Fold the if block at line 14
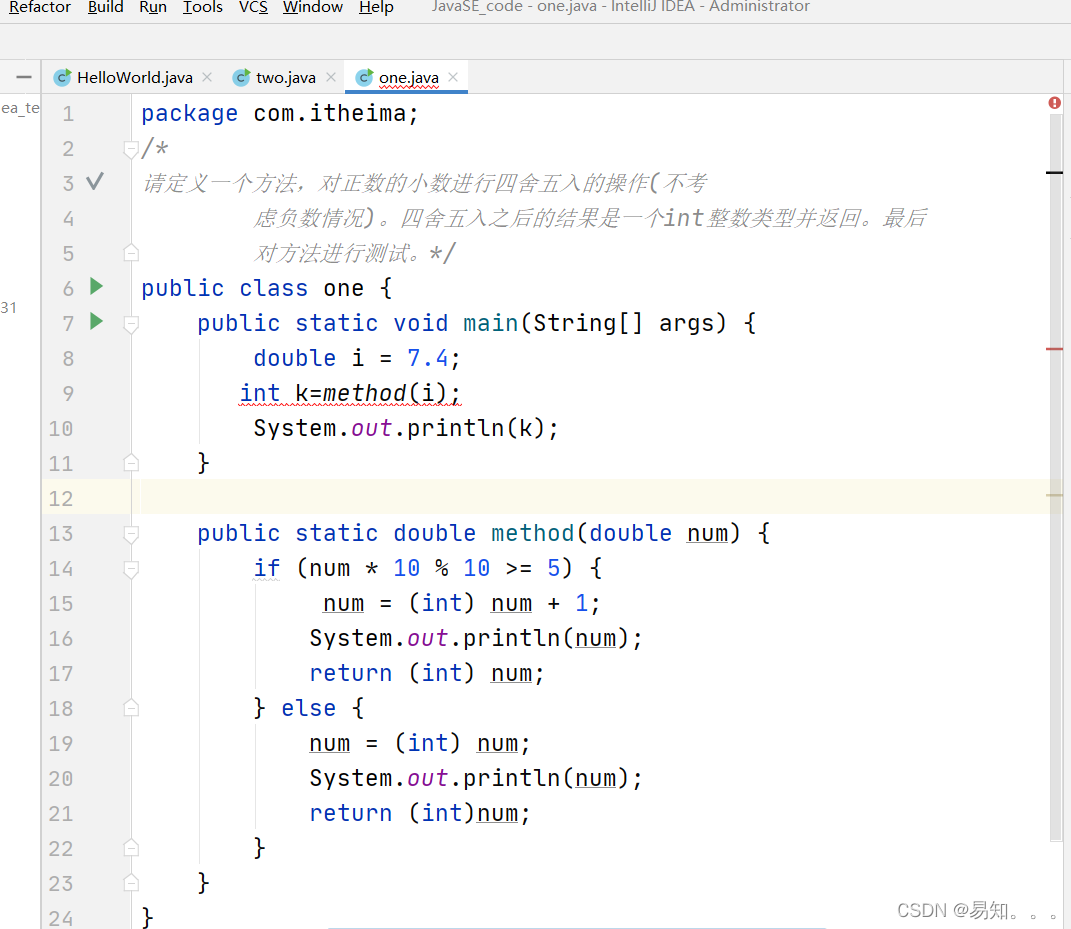The height and width of the screenshot is (929, 1071). pyautogui.click(x=131, y=569)
